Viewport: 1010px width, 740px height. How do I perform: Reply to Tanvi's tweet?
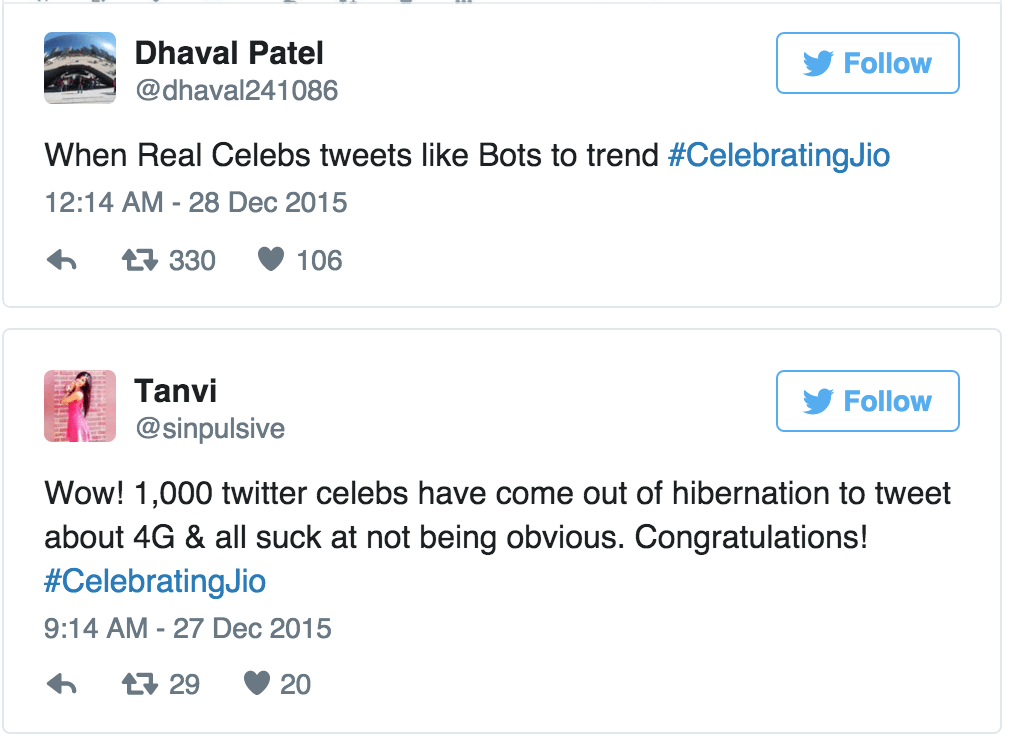point(62,685)
